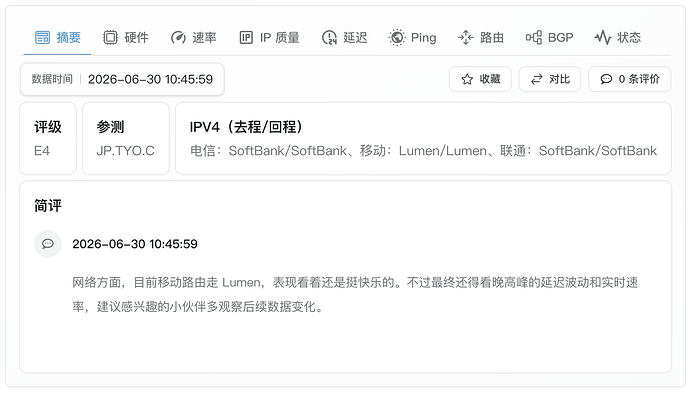Image resolution: width=690 pixels, height=393 pixels.
Task: Click the 参测 JP.TYO.C card
Action: coord(126,139)
